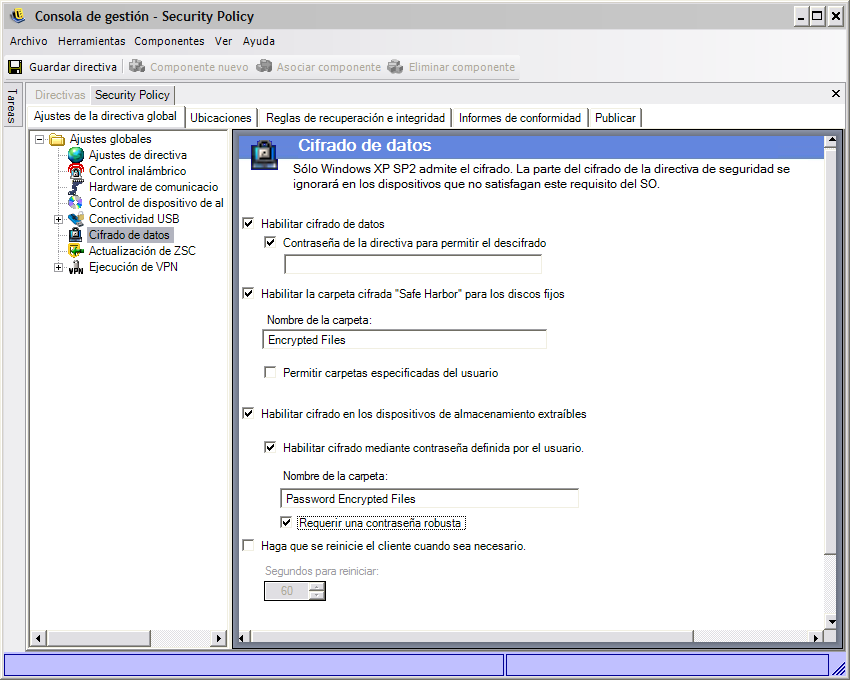Image resolution: width=850 pixels, height=680 pixels.
Task: Uncheck Habilitar cifrado de datos
Action: [248, 223]
